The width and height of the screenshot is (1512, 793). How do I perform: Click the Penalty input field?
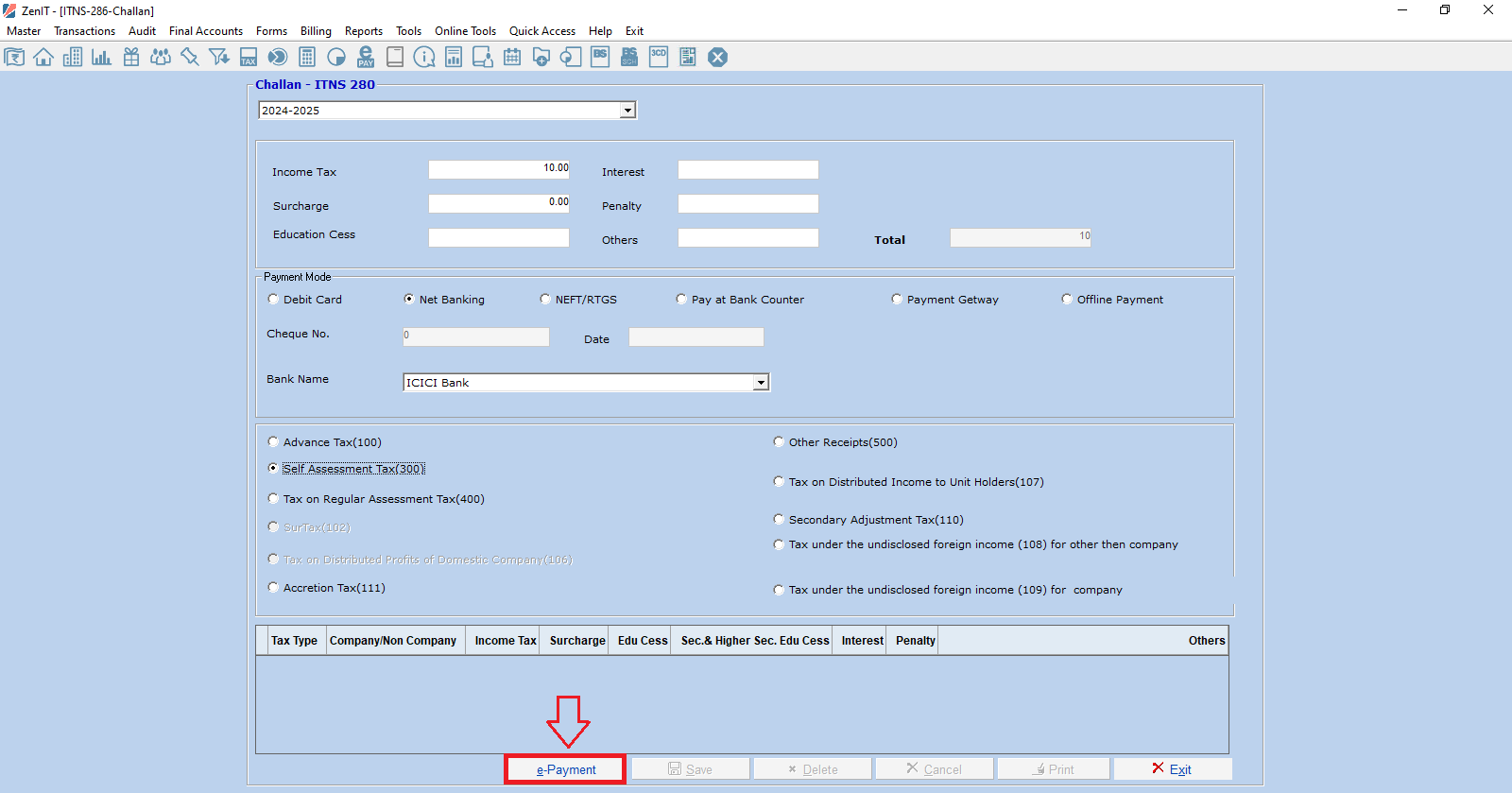tap(748, 203)
